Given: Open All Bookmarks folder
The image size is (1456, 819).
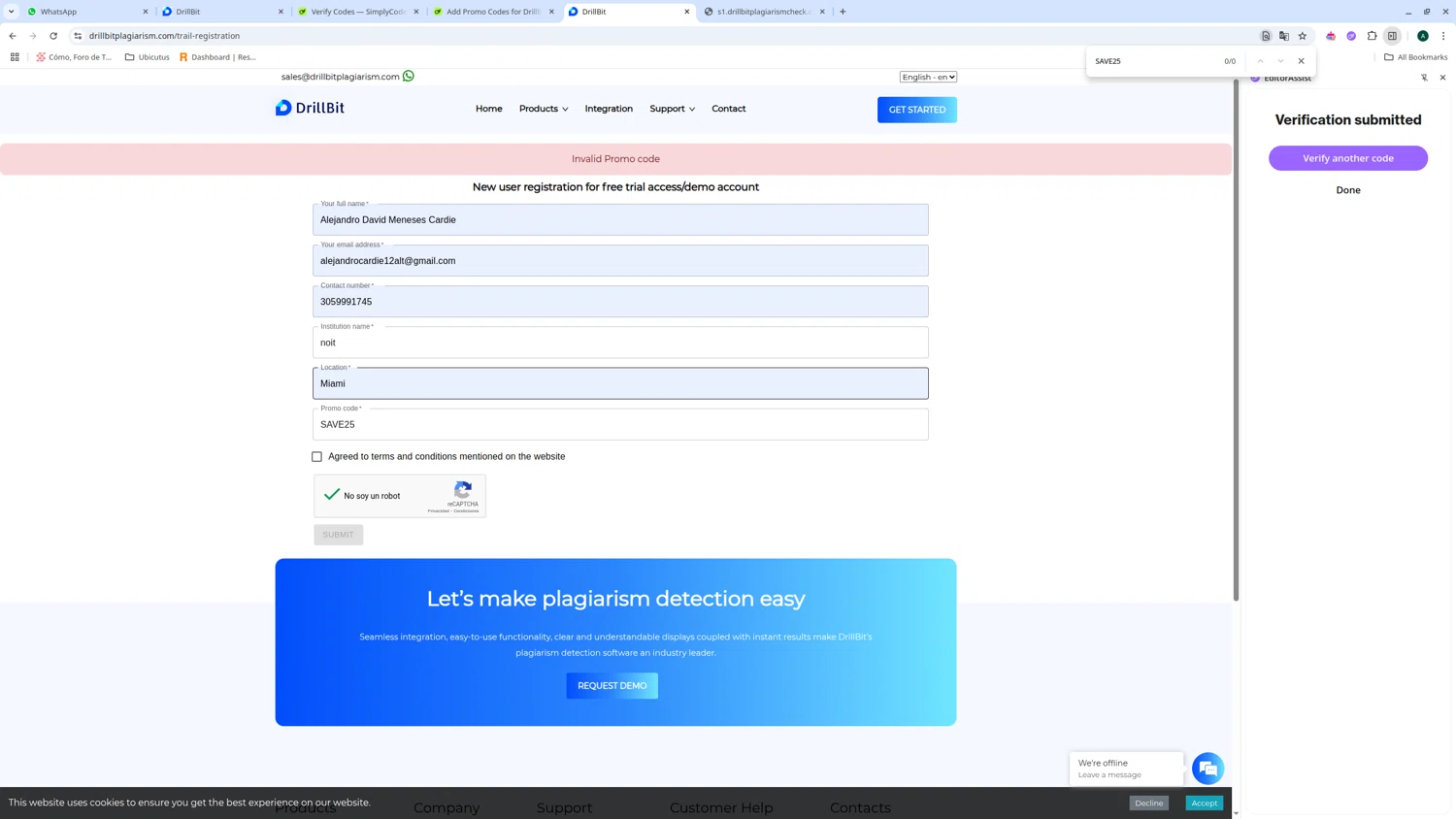Looking at the screenshot, I should pyautogui.click(x=1415, y=57).
